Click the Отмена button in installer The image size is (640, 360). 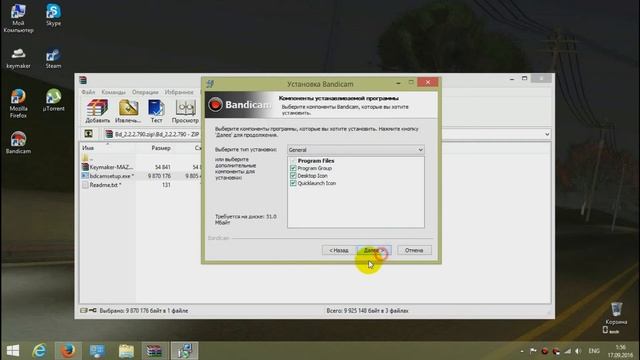point(414,250)
